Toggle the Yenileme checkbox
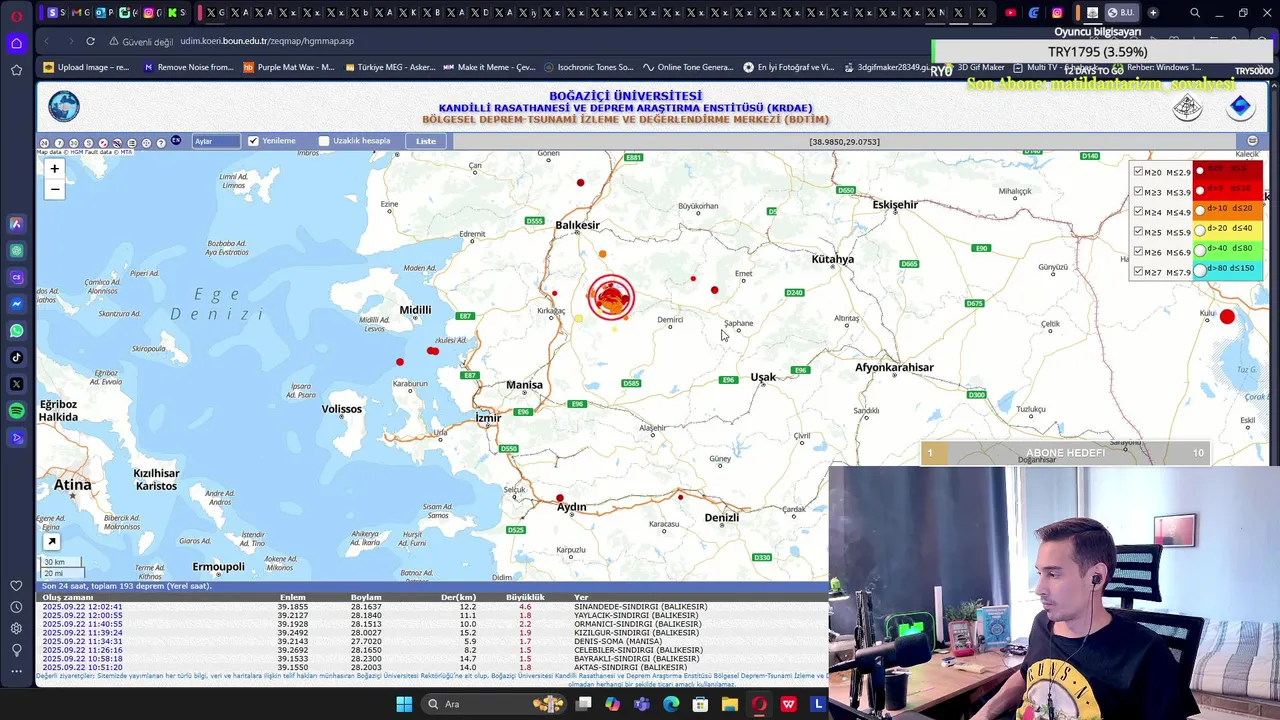Screen dimensions: 1280x720 click(253, 141)
